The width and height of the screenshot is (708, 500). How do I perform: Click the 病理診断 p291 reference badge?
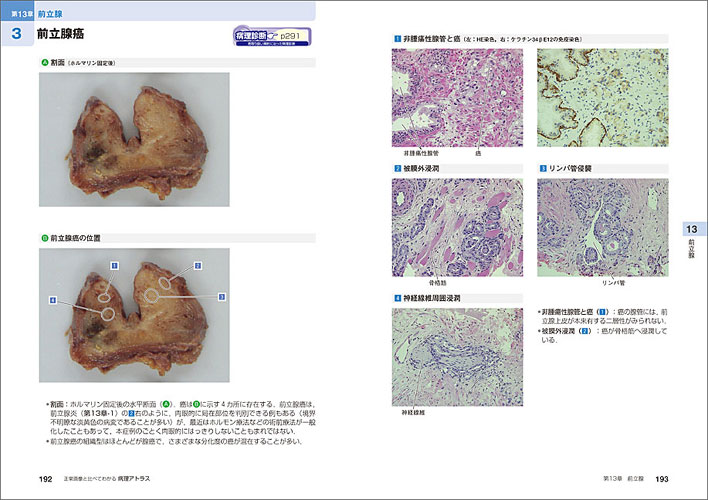click(x=270, y=37)
